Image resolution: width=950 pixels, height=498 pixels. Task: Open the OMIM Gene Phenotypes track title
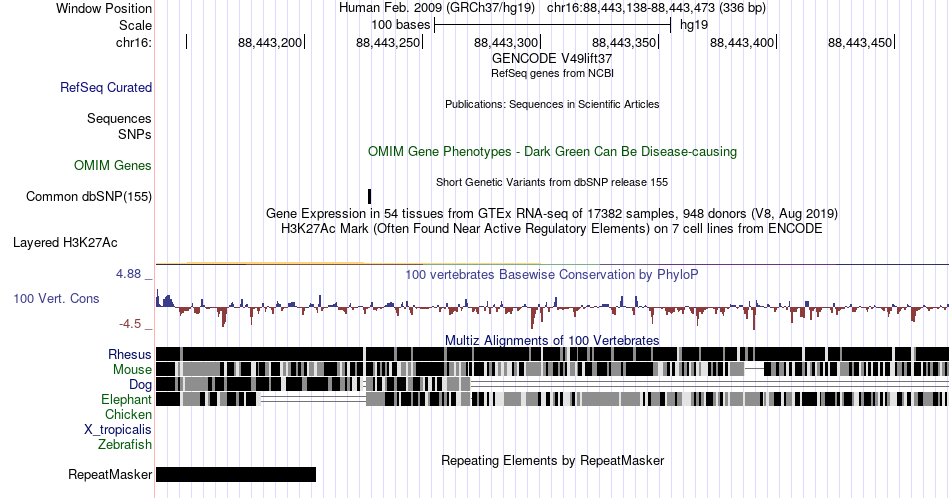tap(552, 151)
